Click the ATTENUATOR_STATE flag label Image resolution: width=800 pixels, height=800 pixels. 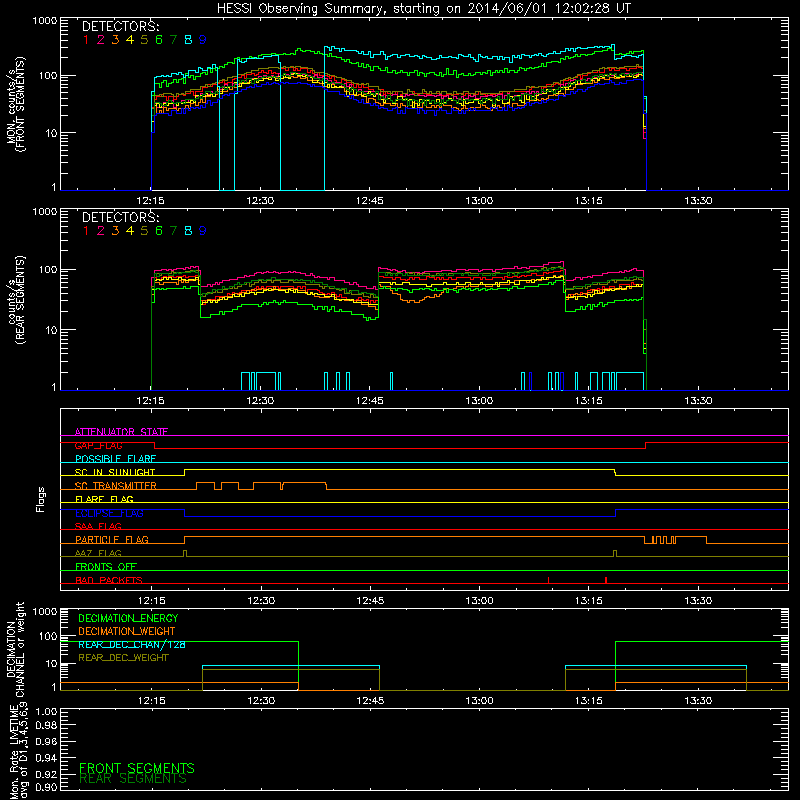pos(121,432)
